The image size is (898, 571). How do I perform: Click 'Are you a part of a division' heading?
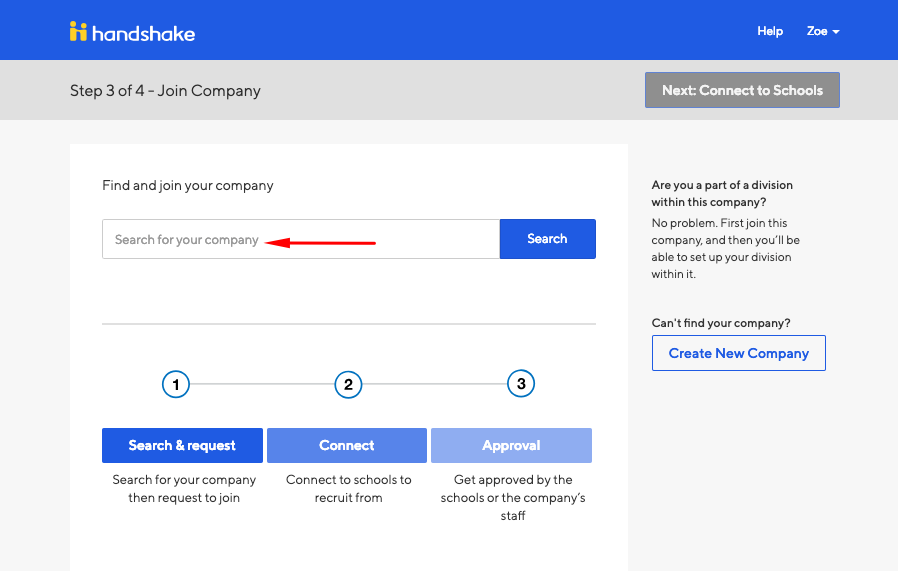coord(722,193)
